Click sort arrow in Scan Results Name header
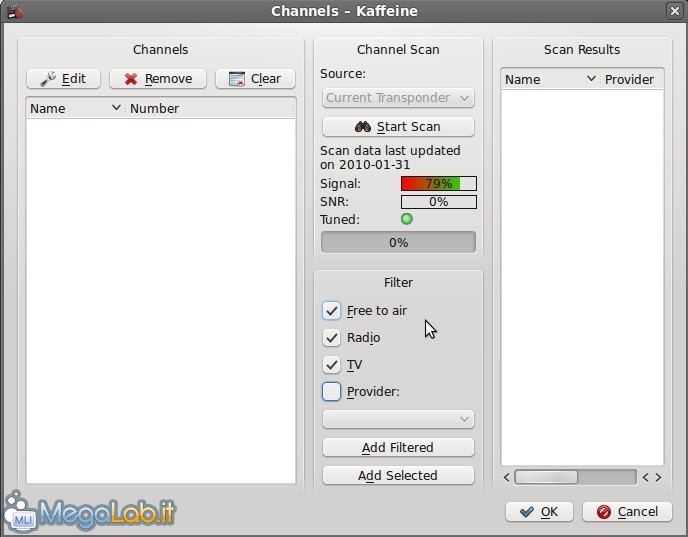Viewport: 688px width, 537px height. [591, 79]
